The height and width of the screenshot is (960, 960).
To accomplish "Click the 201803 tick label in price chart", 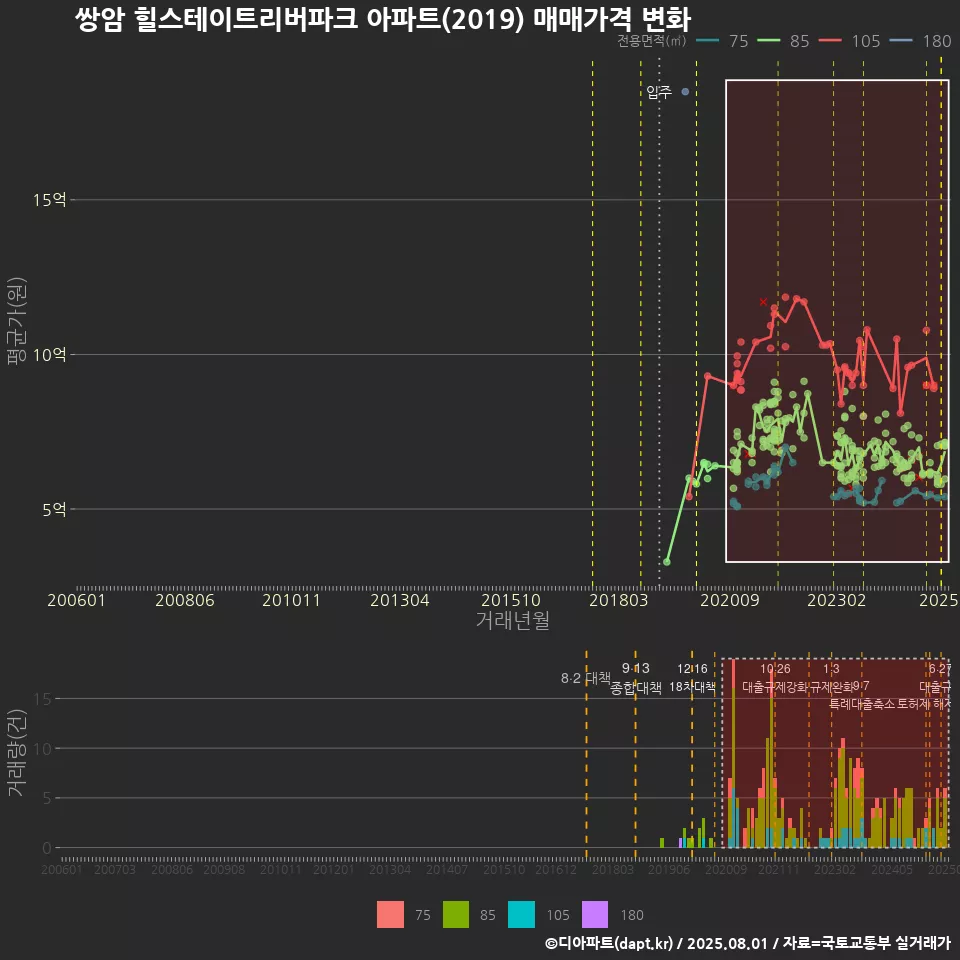I will coord(618,600).
